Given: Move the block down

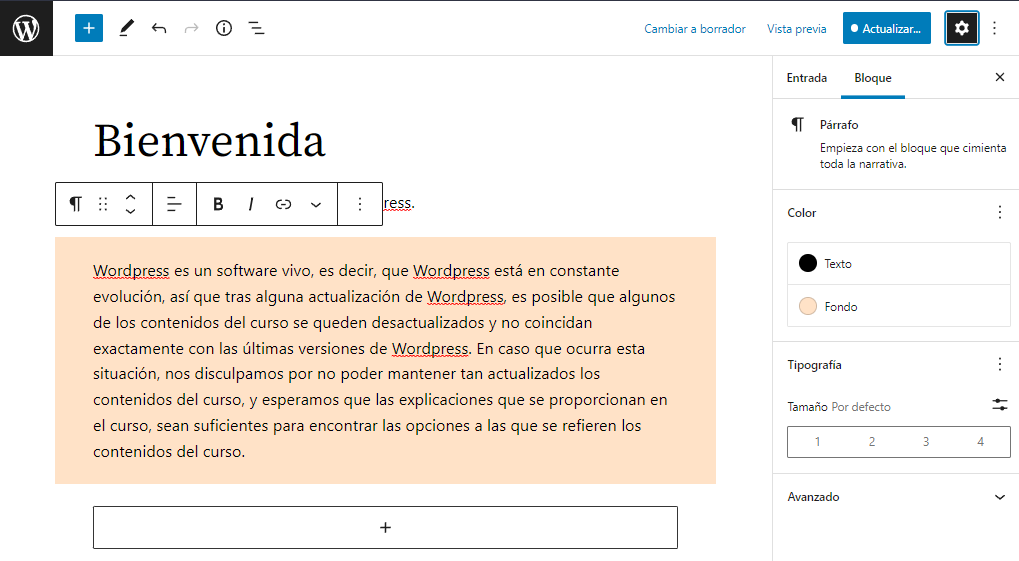Looking at the screenshot, I should 130,211.
